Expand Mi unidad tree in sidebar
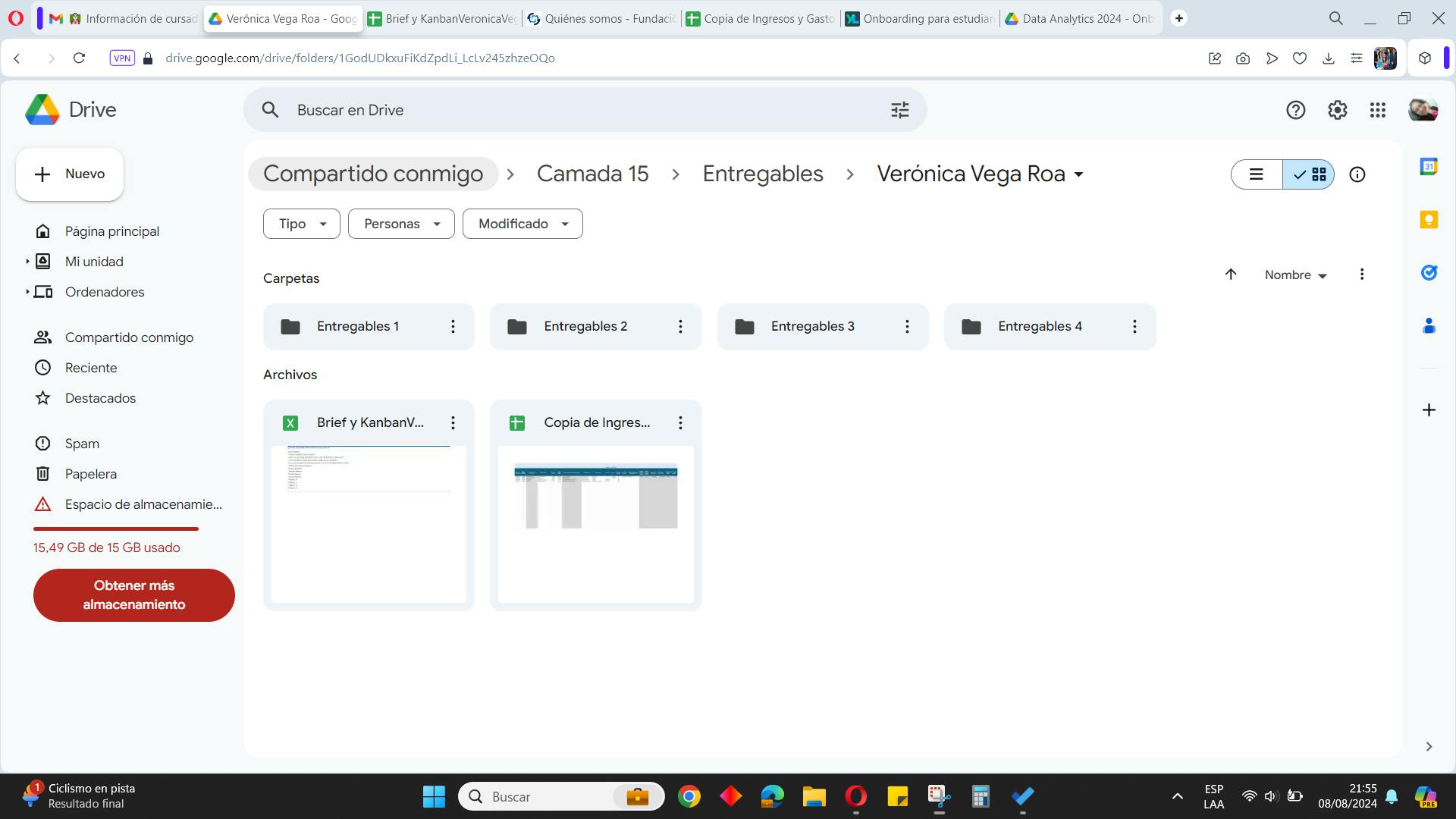The image size is (1456, 819). [x=27, y=262]
